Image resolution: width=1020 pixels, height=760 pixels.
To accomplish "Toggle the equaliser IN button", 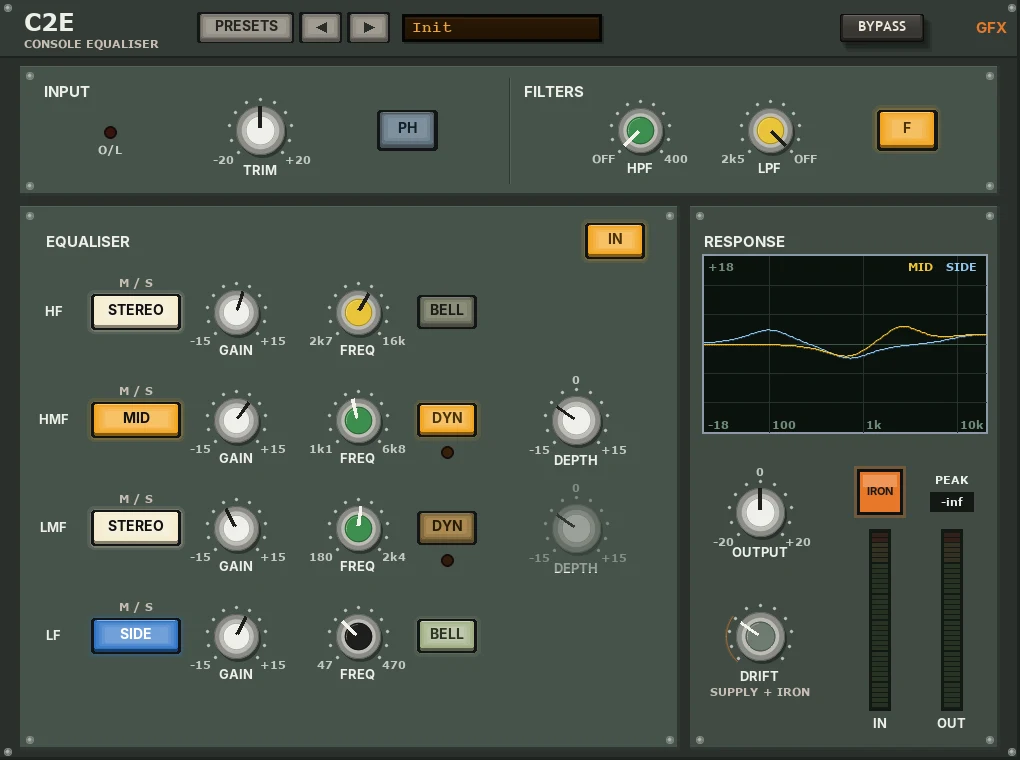I will tap(615, 240).
